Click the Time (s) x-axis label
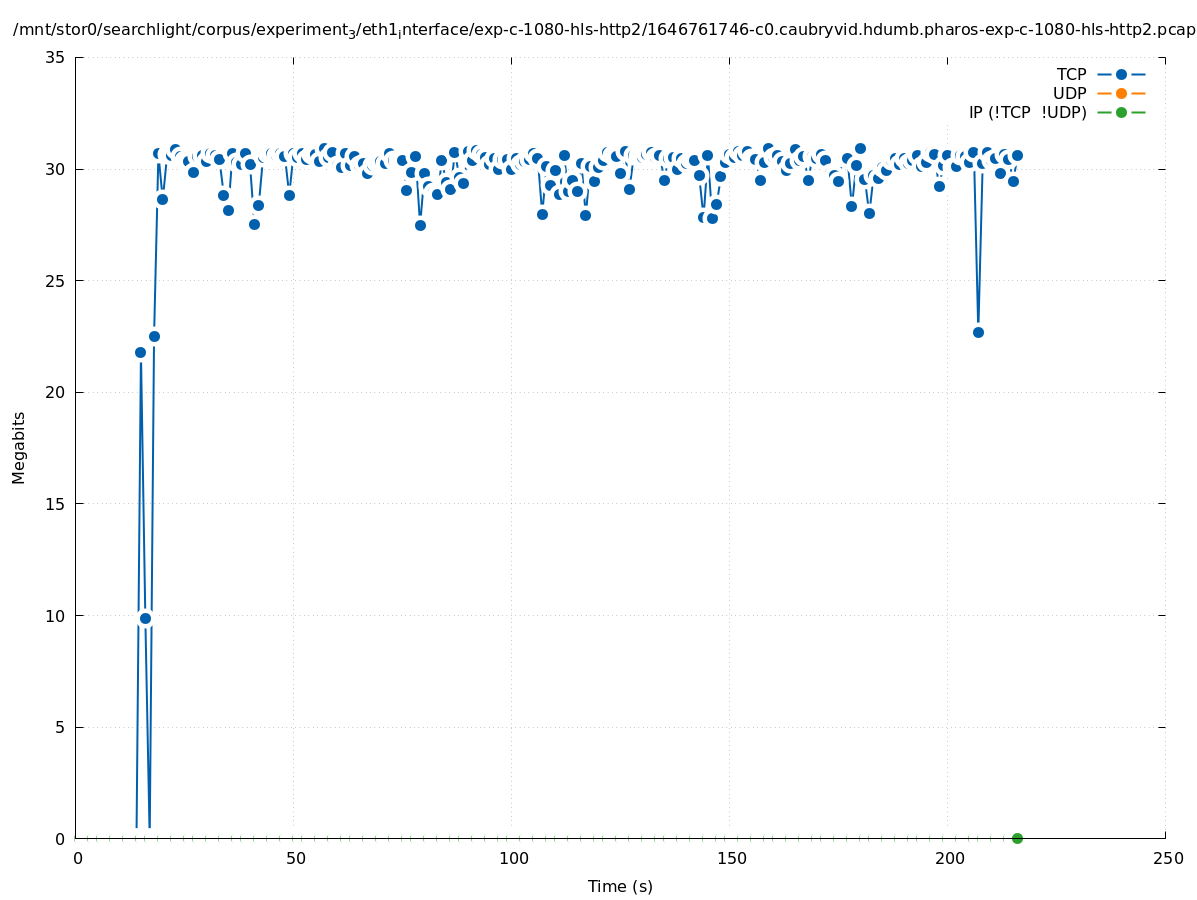 click(620, 886)
